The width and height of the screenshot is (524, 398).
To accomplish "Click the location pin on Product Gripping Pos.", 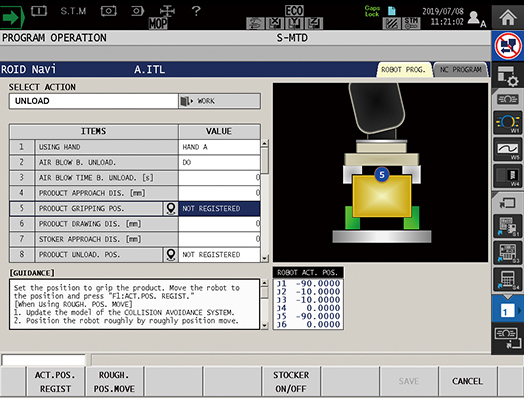I will click(171, 208).
